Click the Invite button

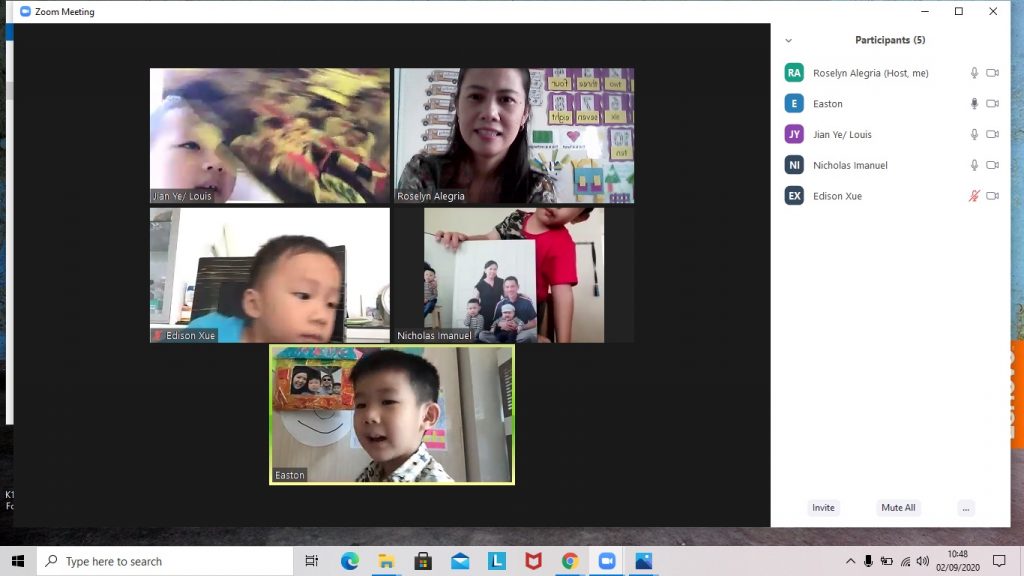coord(823,508)
